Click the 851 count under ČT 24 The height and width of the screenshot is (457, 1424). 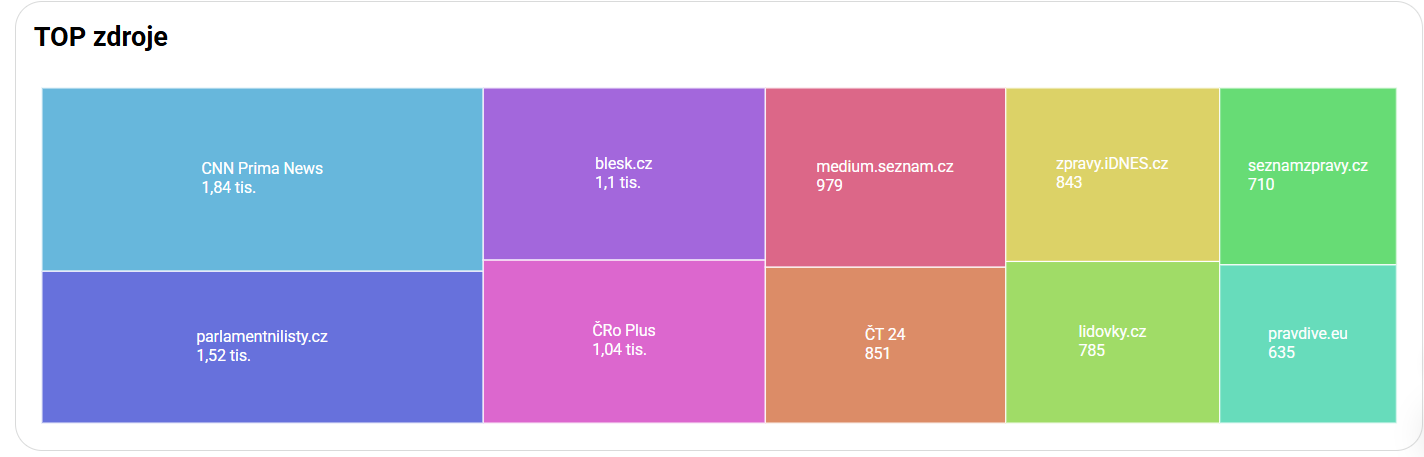pyautogui.click(x=878, y=353)
